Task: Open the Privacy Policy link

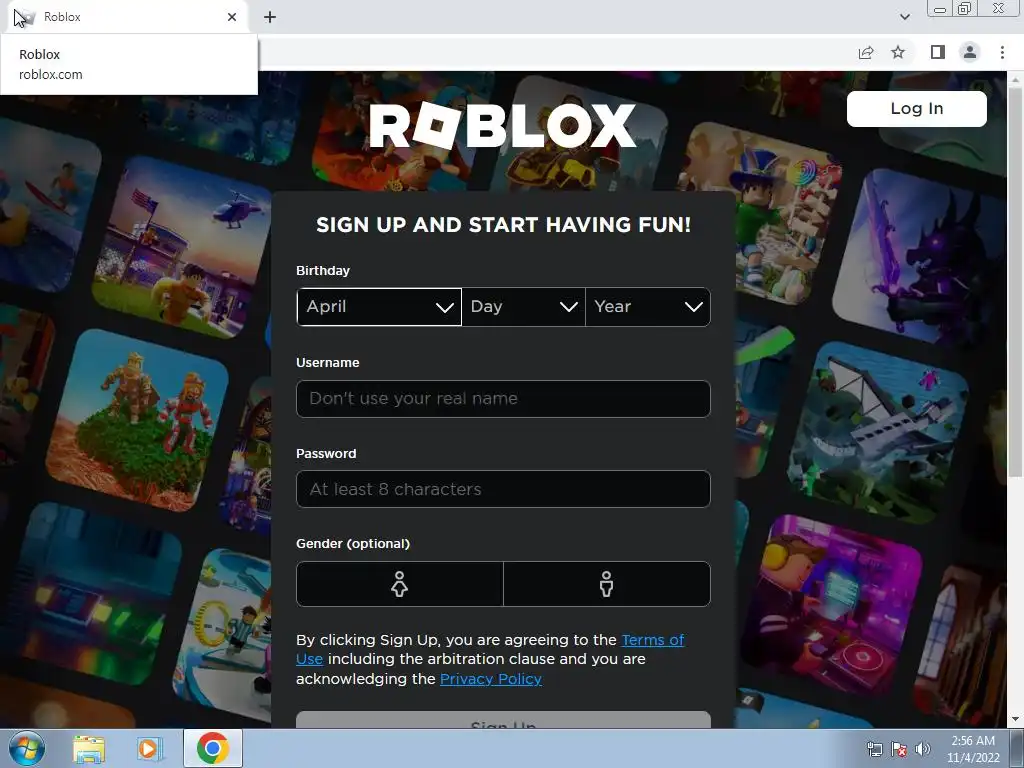Action: tap(490, 679)
